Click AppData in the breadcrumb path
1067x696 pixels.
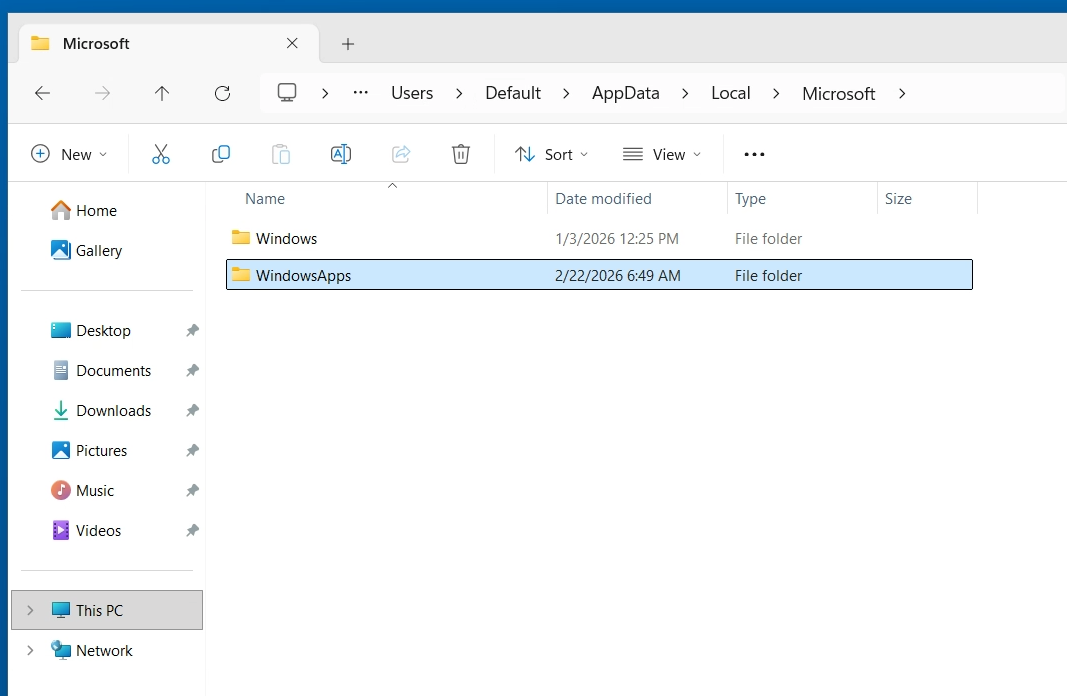(x=625, y=93)
